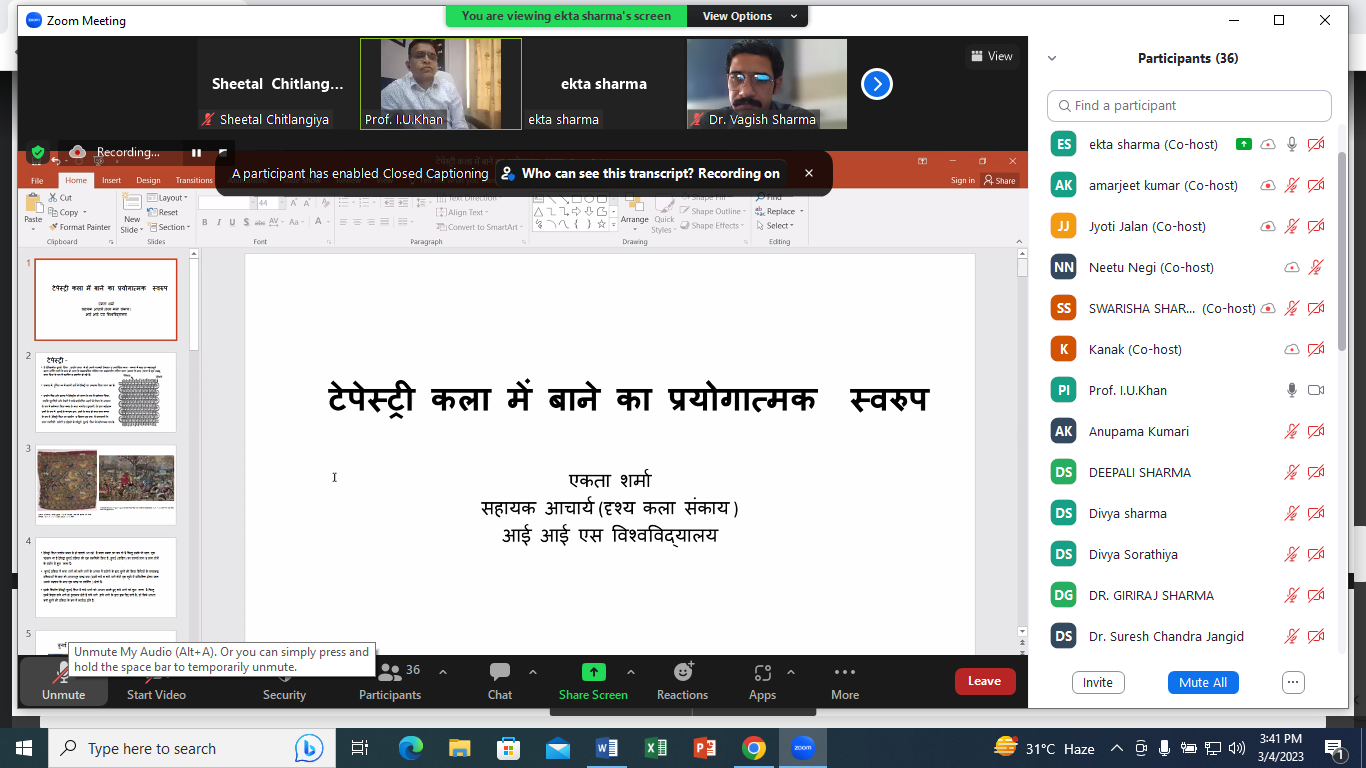1366x768 pixels.
Task: Type in Find a participant search field
Action: [1190, 106]
